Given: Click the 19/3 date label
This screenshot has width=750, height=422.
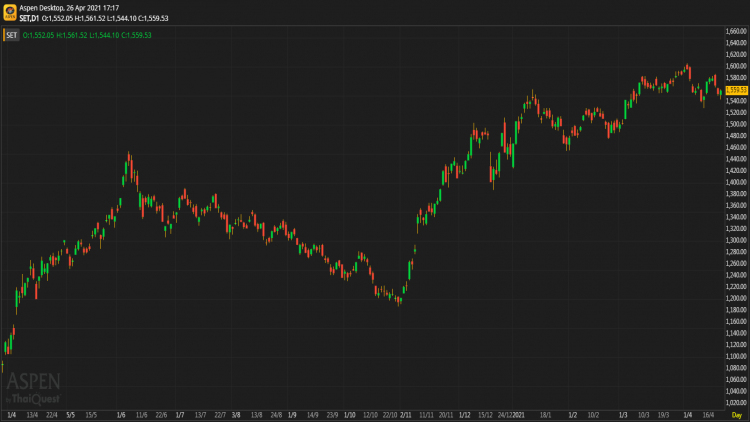Looking at the screenshot, I should tap(663, 415).
